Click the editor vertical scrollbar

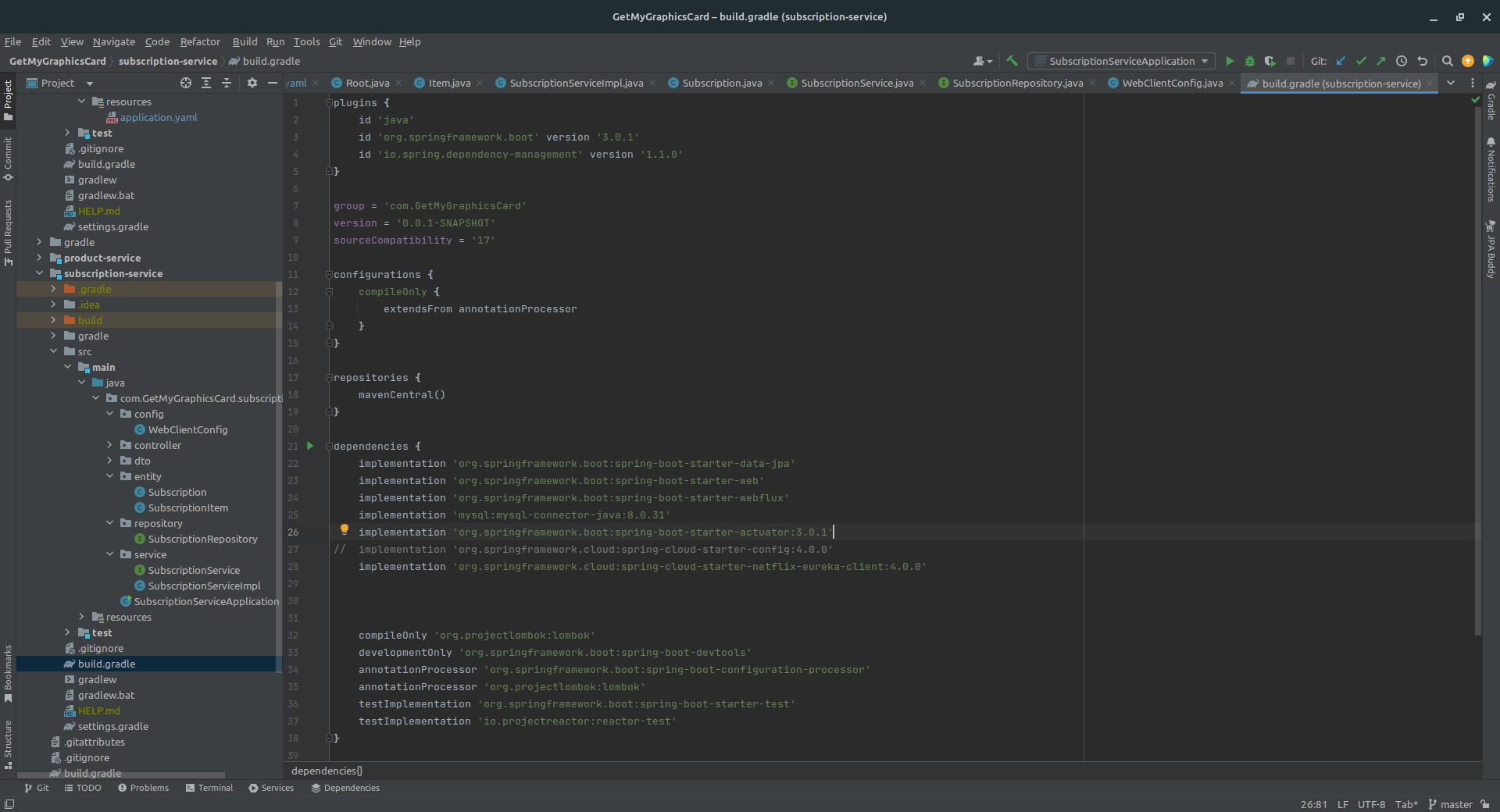(1477, 371)
